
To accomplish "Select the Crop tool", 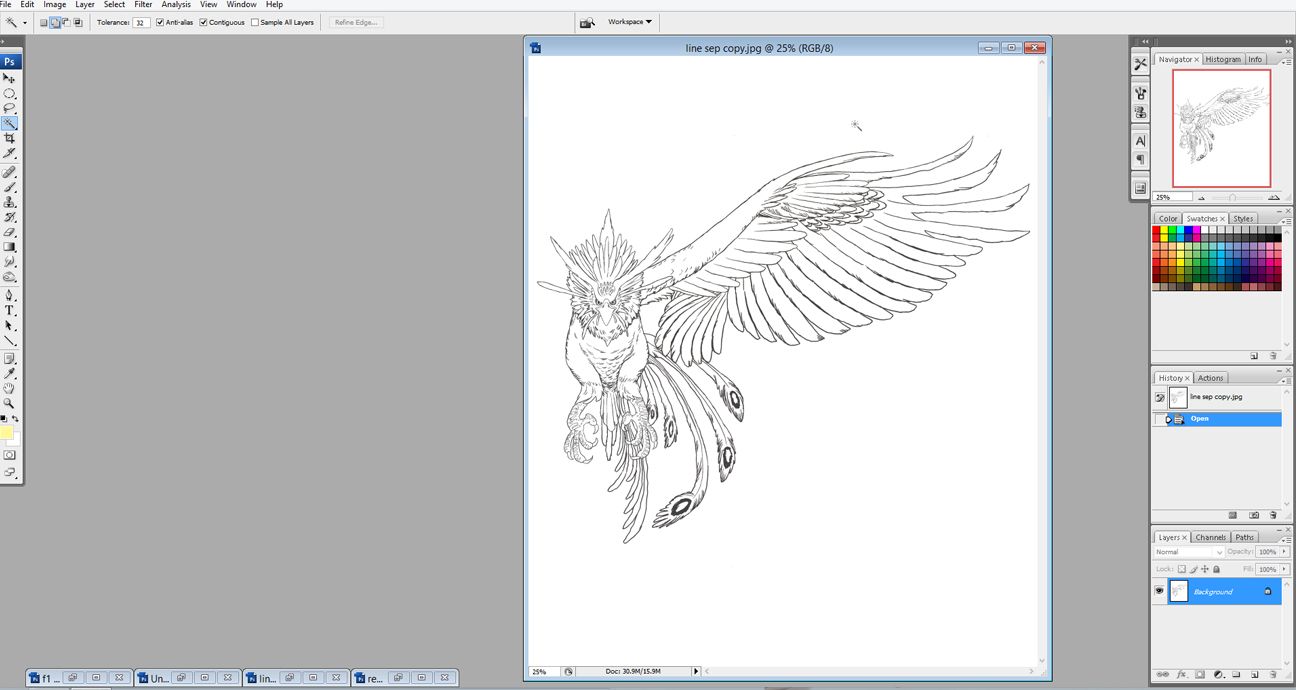I will [9, 139].
